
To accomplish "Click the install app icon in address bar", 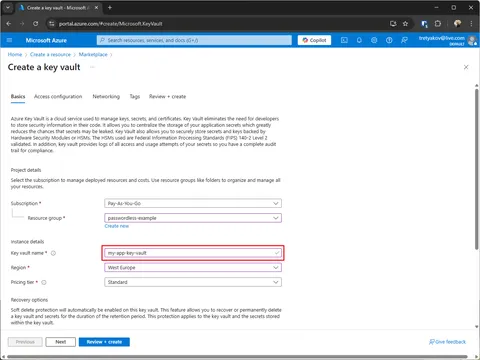I will click(393, 24).
